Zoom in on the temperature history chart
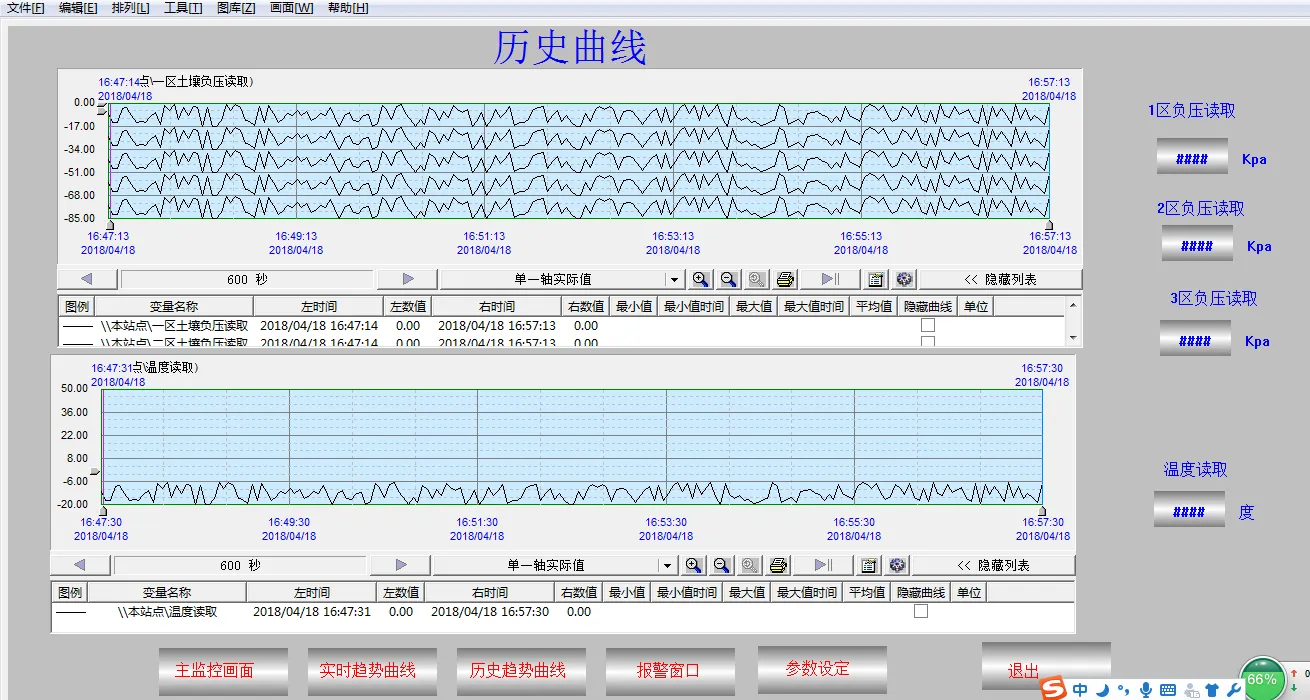 click(x=694, y=565)
